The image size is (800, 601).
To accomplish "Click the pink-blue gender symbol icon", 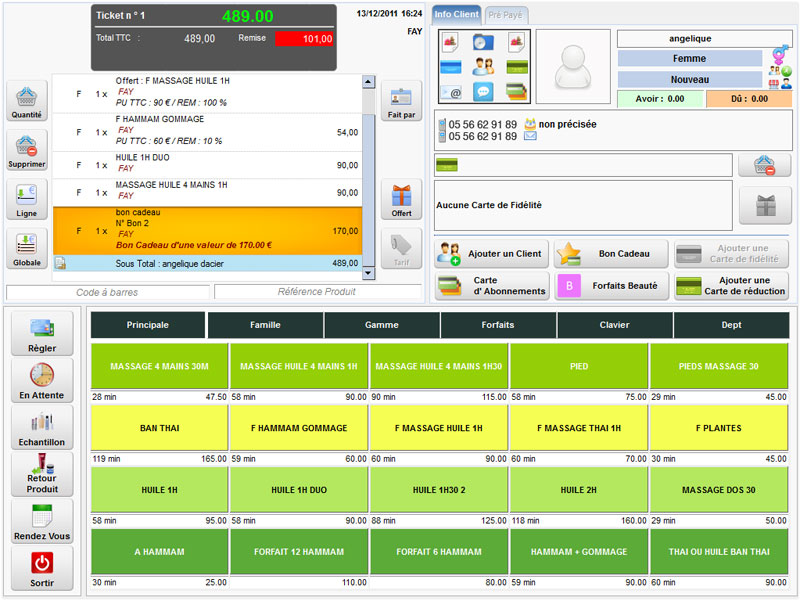I will pos(780,55).
